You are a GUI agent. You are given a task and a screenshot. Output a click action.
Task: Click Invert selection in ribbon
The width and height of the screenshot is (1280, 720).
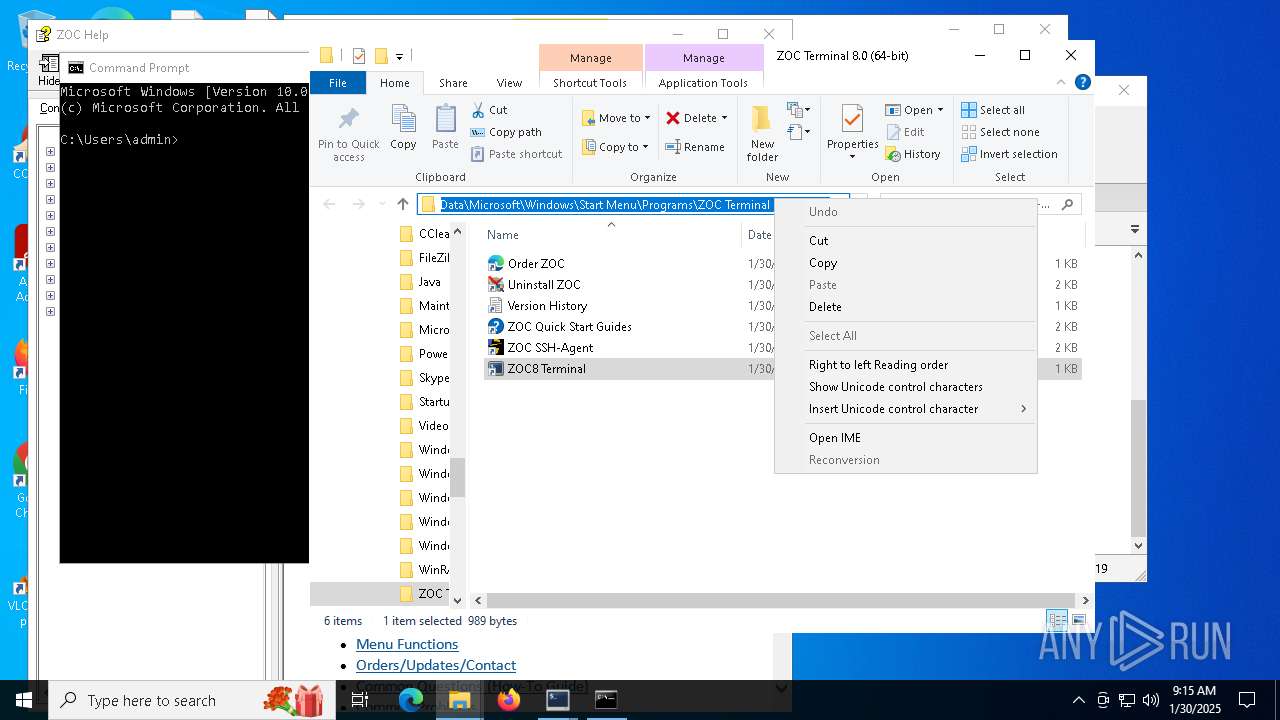click(1009, 154)
